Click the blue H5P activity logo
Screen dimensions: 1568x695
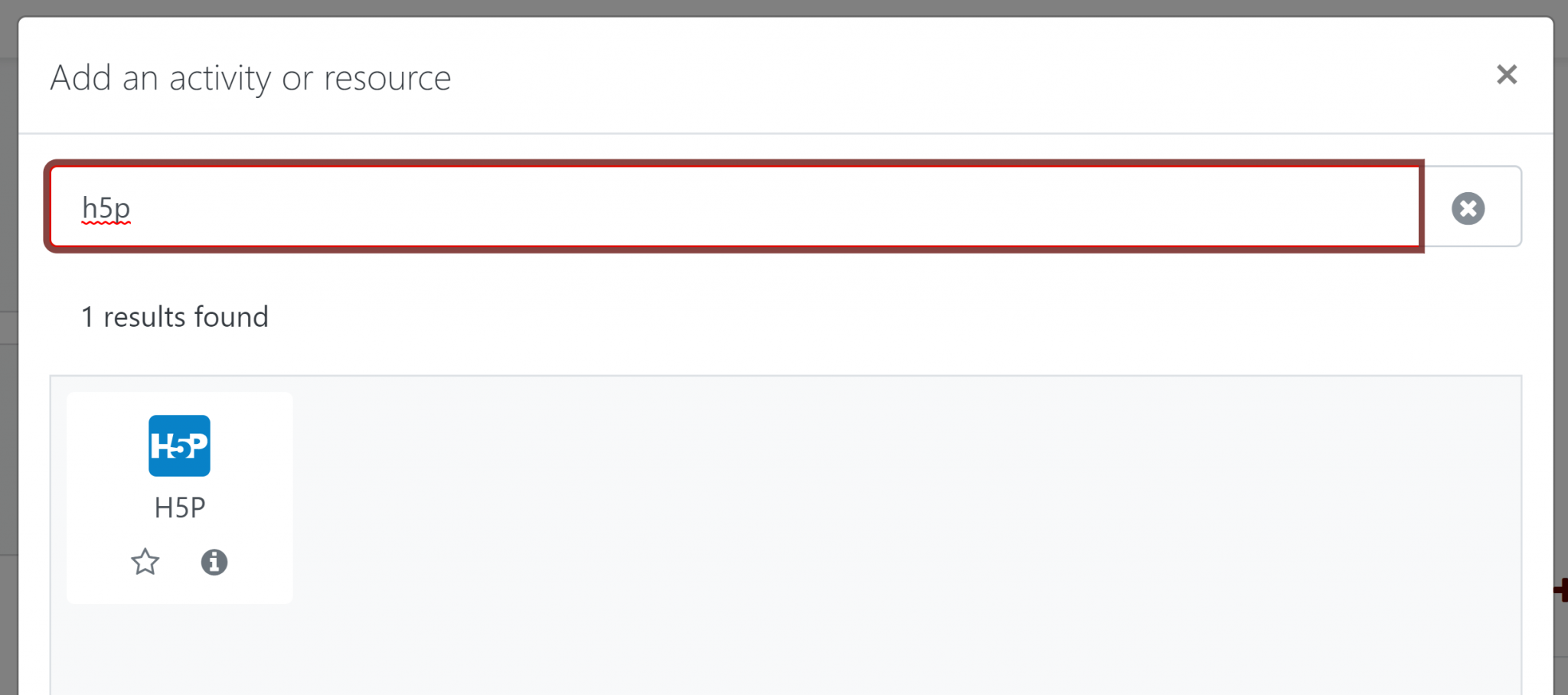coord(179,446)
